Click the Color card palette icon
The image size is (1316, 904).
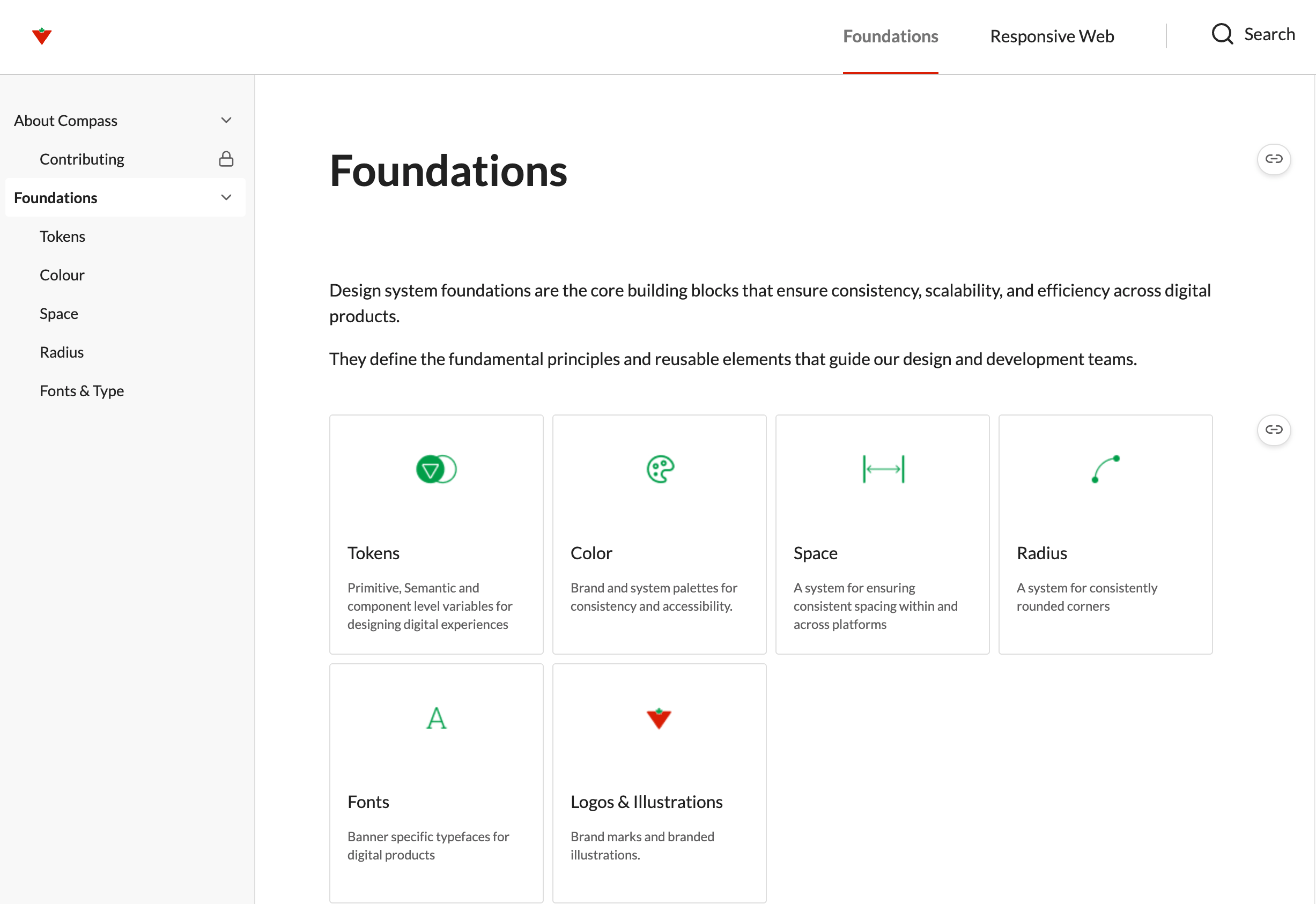[660, 469]
